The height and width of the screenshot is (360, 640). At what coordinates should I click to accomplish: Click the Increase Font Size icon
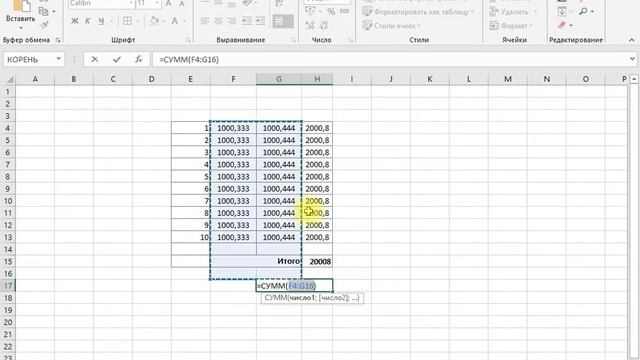[169, 4]
